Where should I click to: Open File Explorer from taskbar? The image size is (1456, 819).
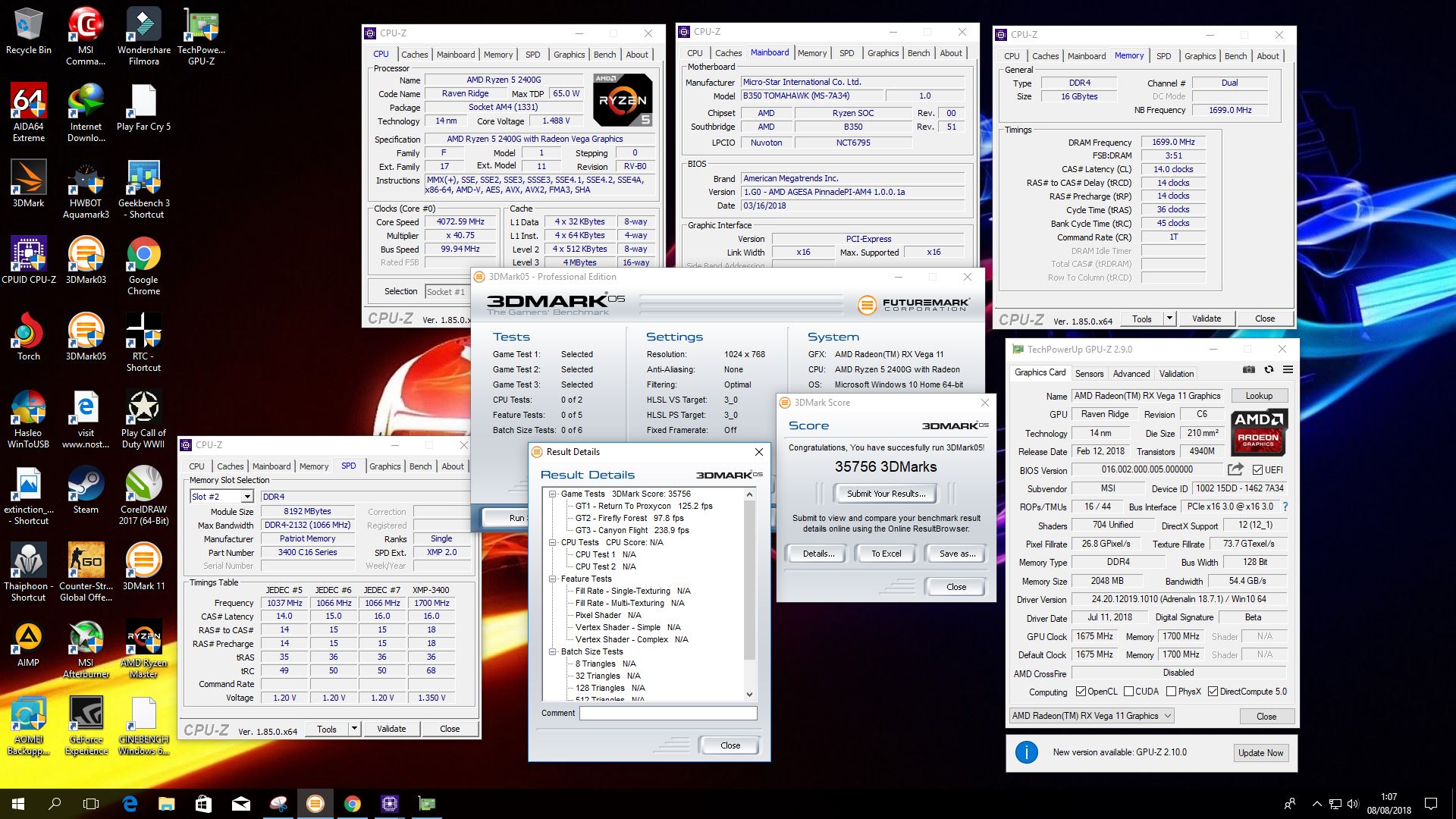pos(166,804)
